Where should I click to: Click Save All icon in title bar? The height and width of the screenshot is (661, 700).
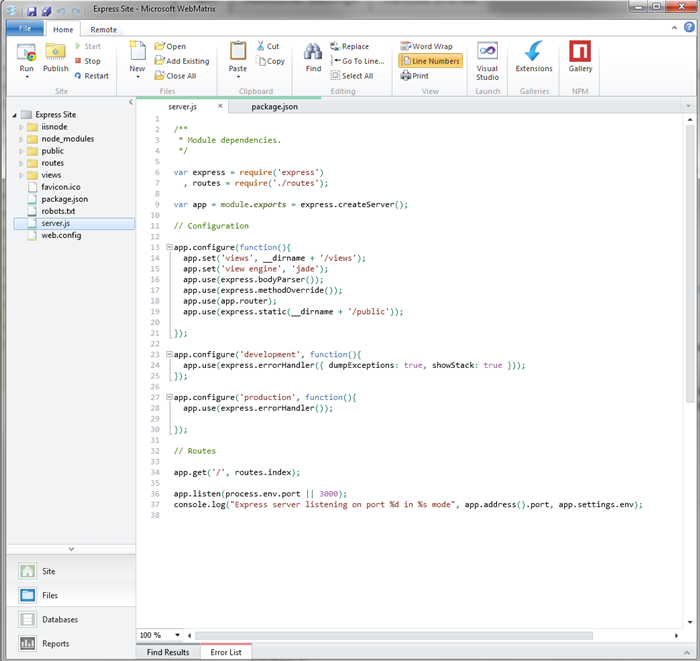click(x=46, y=11)
